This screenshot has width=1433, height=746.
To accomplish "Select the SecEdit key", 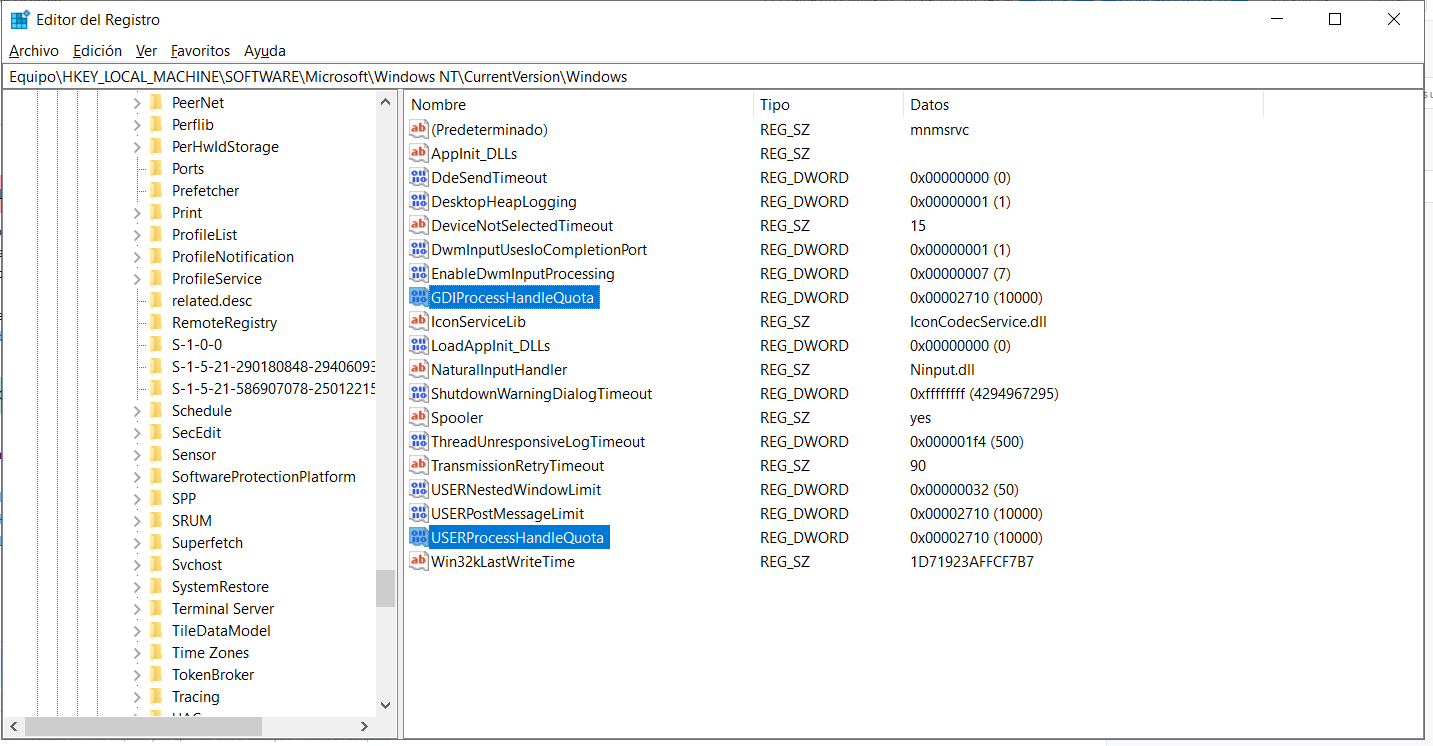I will coord(196,432).
